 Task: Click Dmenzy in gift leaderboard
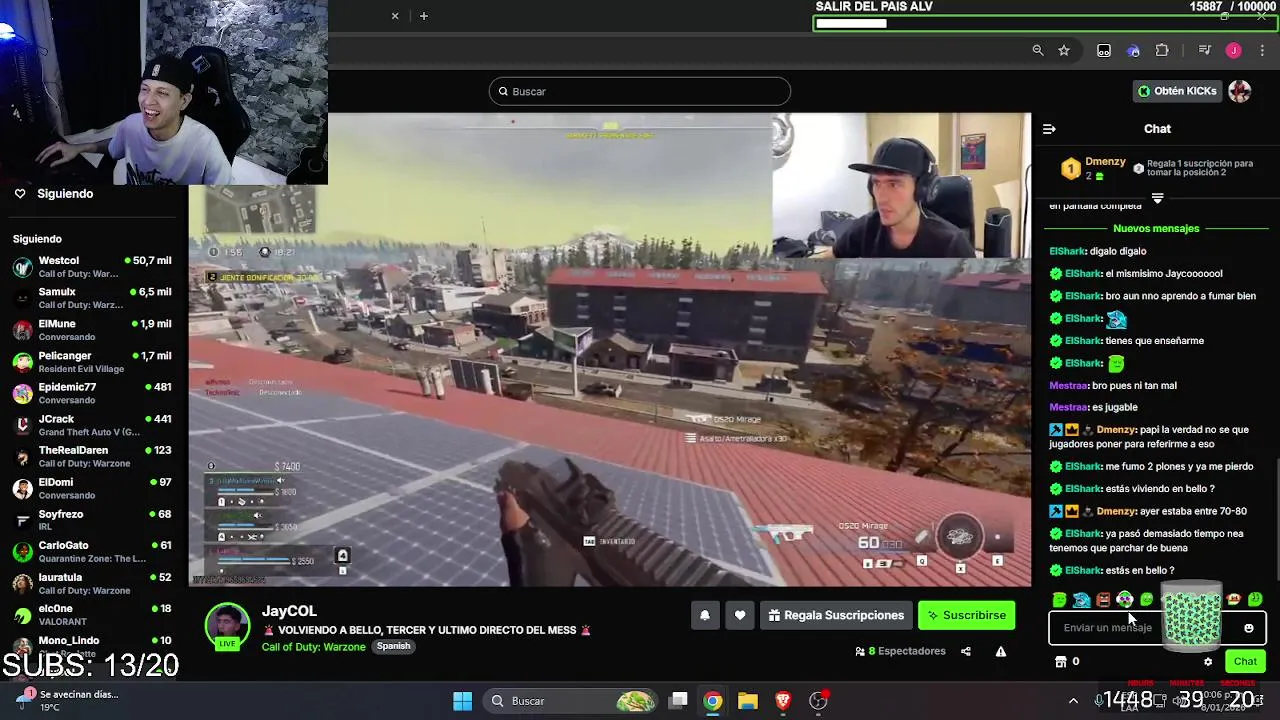(x=1105, y=162)
